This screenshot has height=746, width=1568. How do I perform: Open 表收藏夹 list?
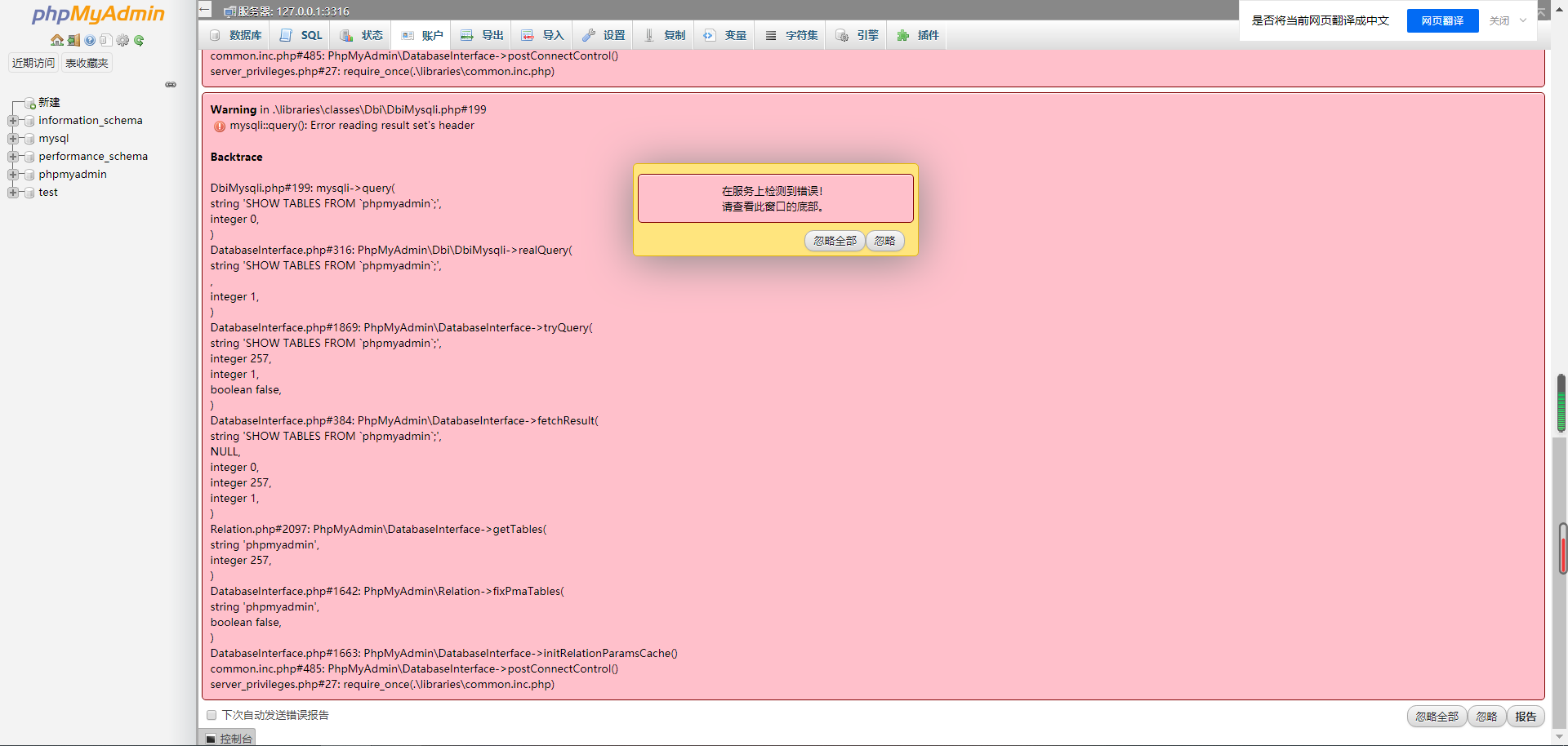87,63
